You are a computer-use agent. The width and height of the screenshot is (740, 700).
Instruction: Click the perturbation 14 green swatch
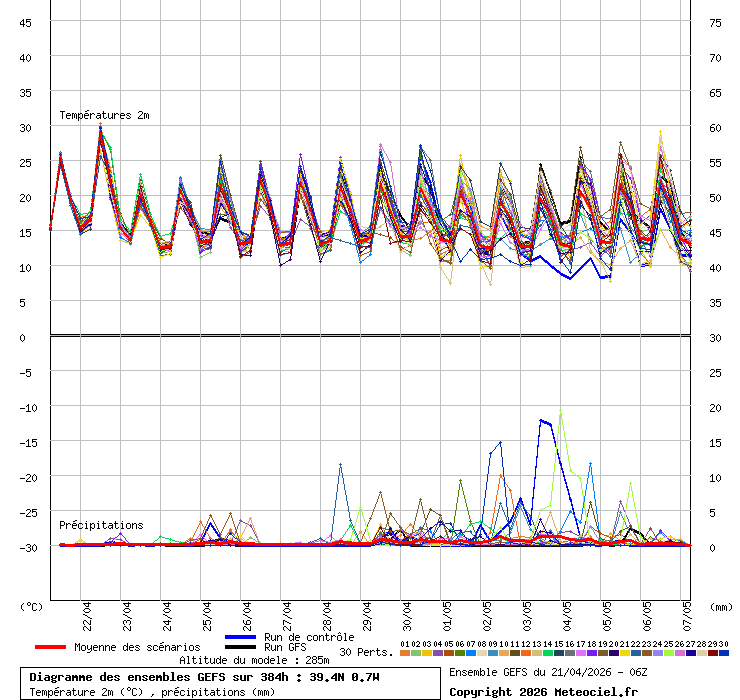[x=548, y=653]
